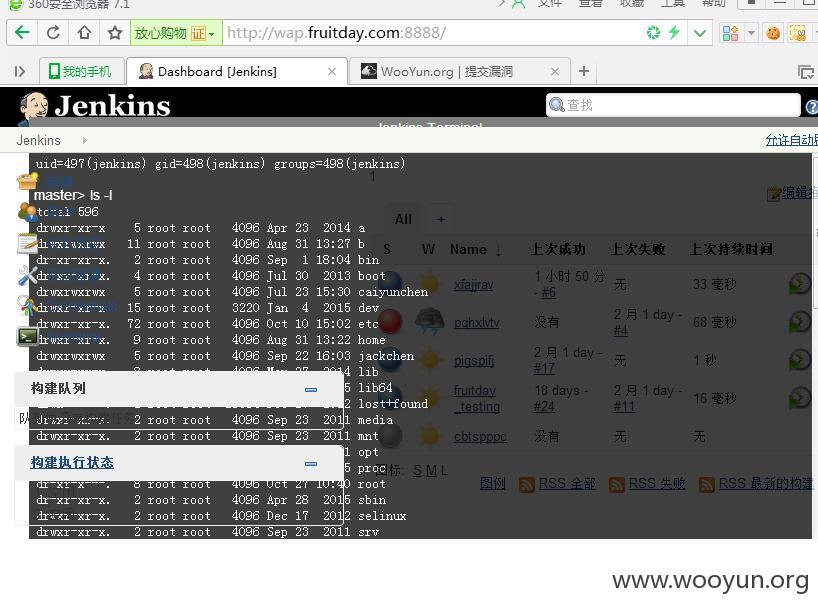Open successful build #24 of fruitday_testing
Viewport: 818px width, 609px height.
tap(544, 407)
